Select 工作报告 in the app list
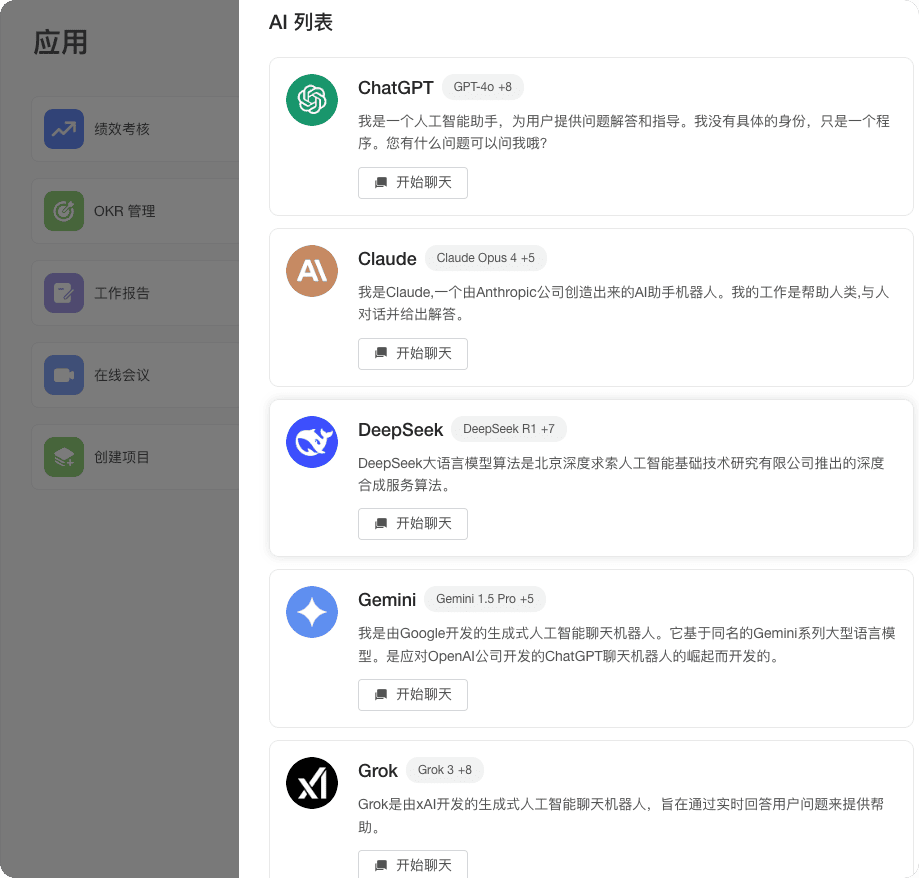This screenshot has width=919, height=878. coord(135,293)
